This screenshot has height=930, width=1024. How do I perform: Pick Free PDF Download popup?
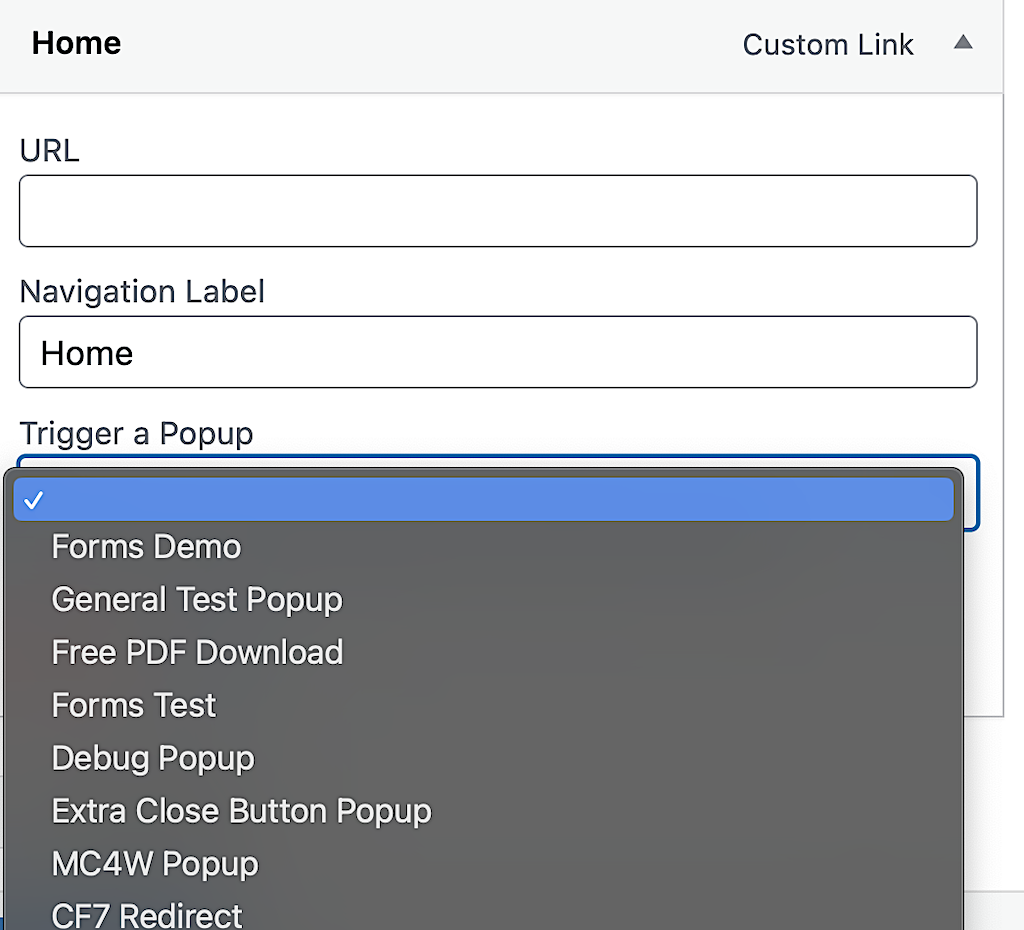coord(197,652)
